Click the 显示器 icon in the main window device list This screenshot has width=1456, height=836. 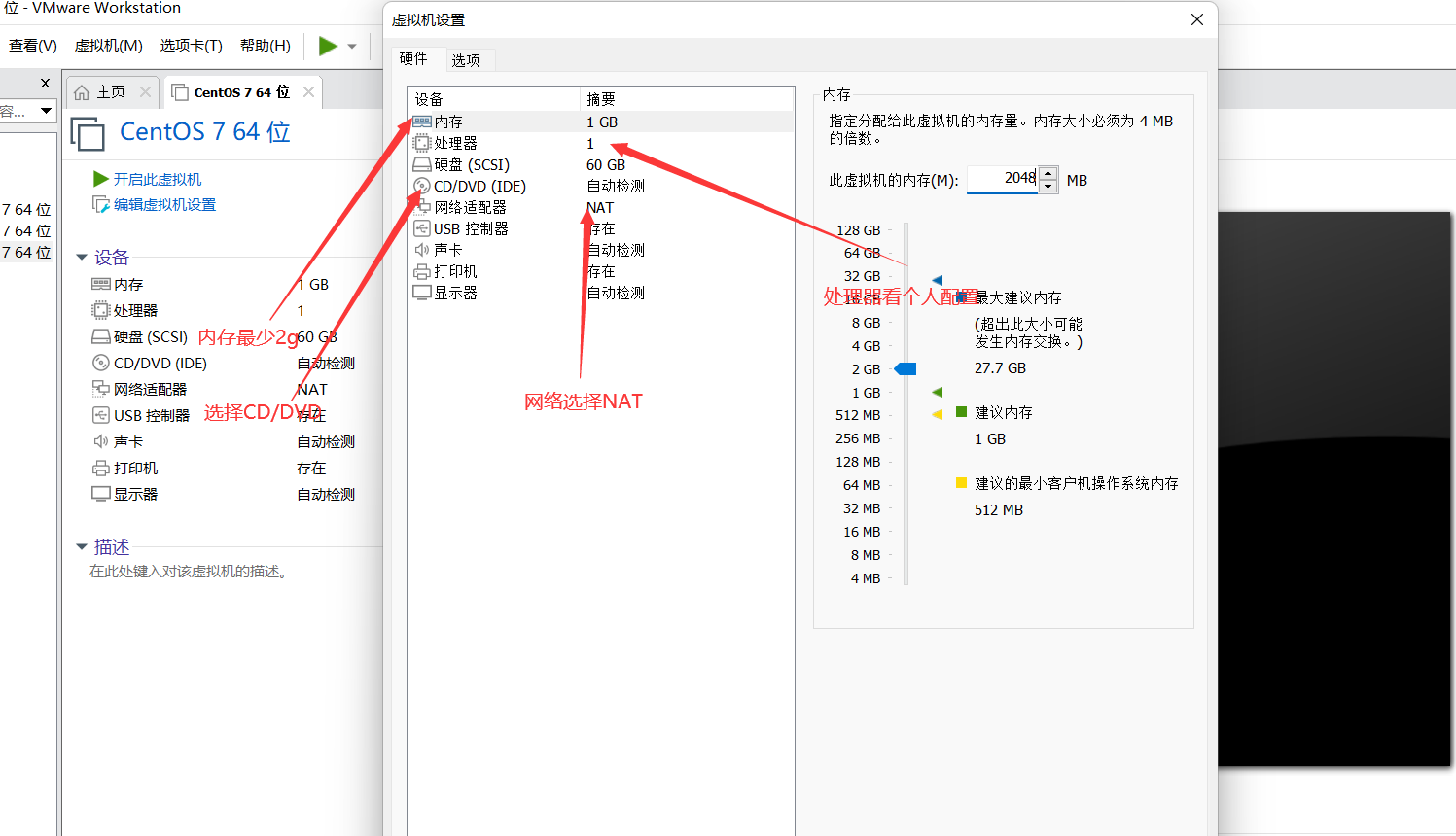click(x=101, y=494)
